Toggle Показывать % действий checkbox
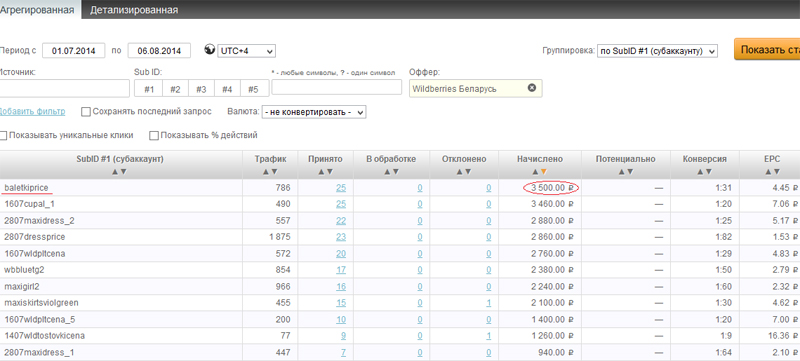Screen dimensions: 800x361 tap(154, 136)
